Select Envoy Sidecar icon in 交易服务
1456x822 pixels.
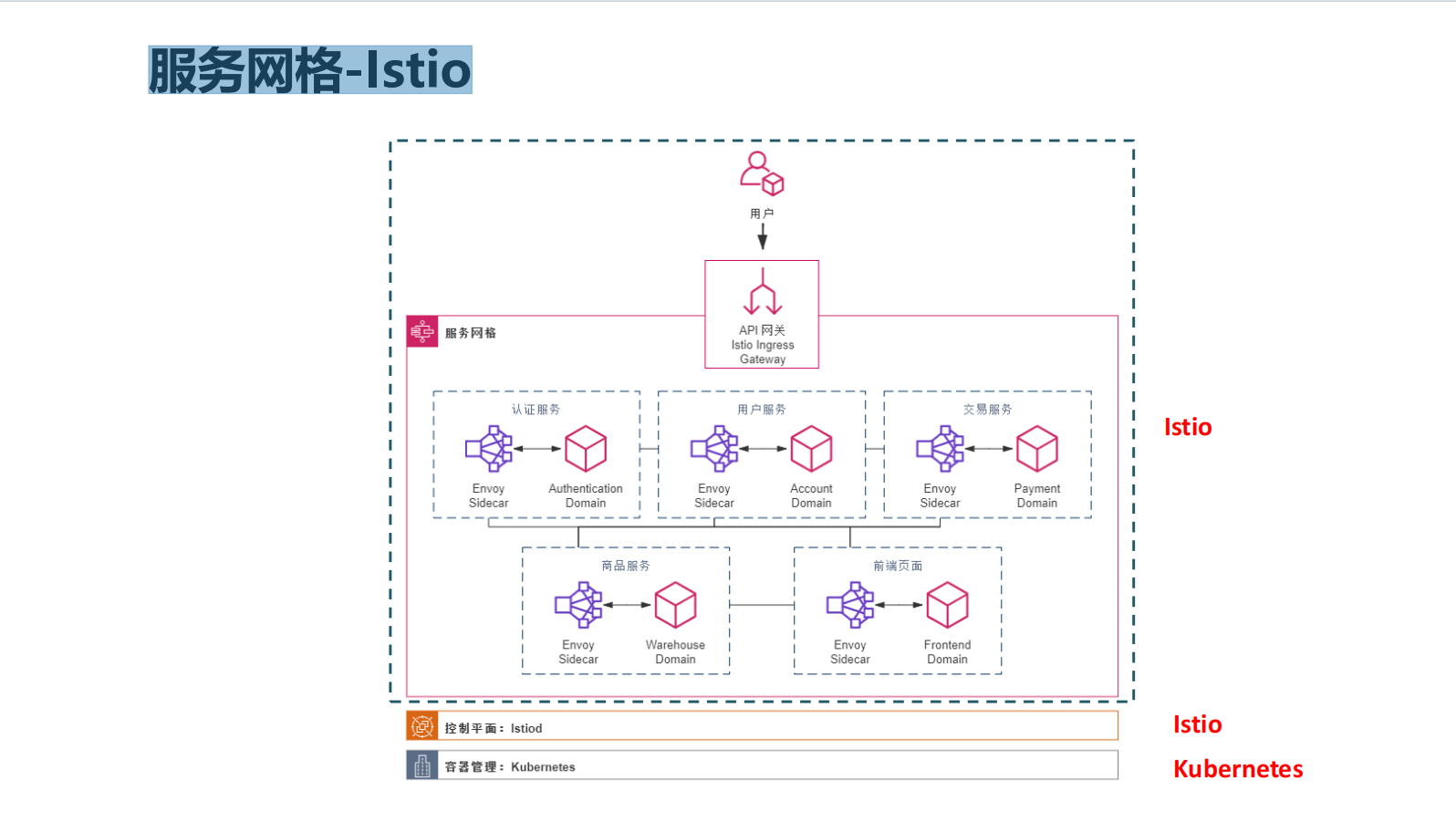(941, 449)
